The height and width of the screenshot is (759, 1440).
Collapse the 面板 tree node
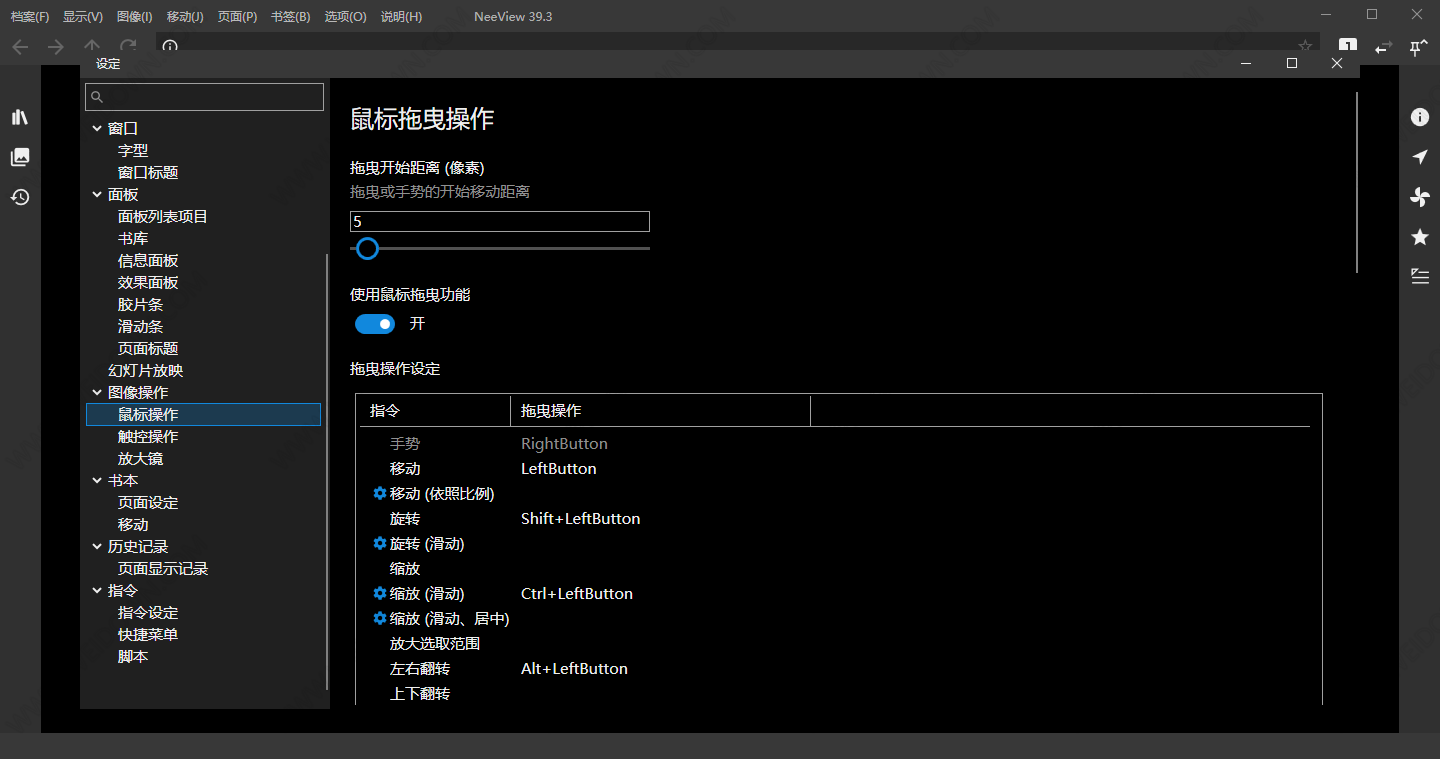[x=97, y=194]
